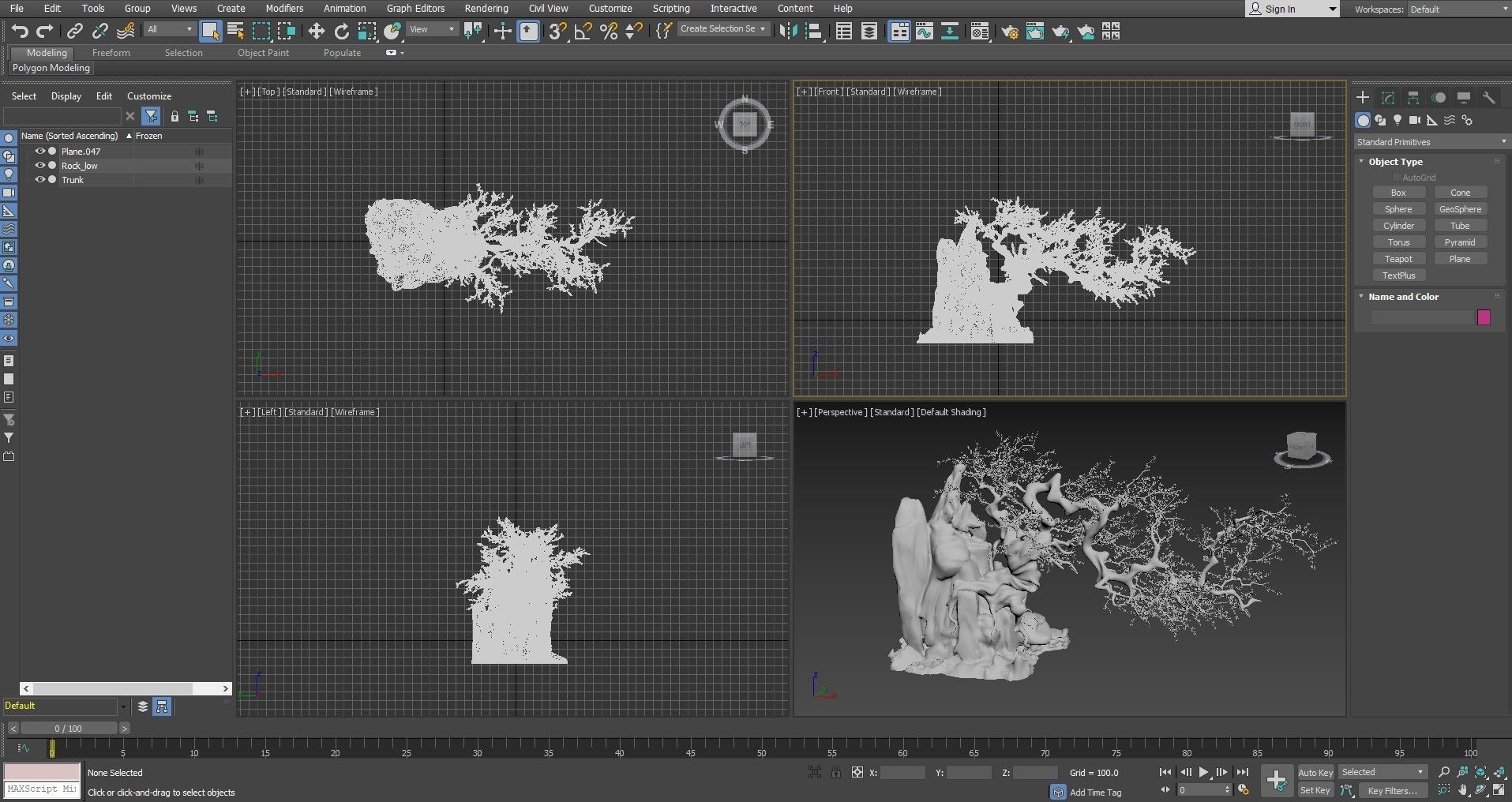Viewport: 1512px width, 802px height.
Task: Switch to the Object Paint ribbon tab
Action: point(264,53)
